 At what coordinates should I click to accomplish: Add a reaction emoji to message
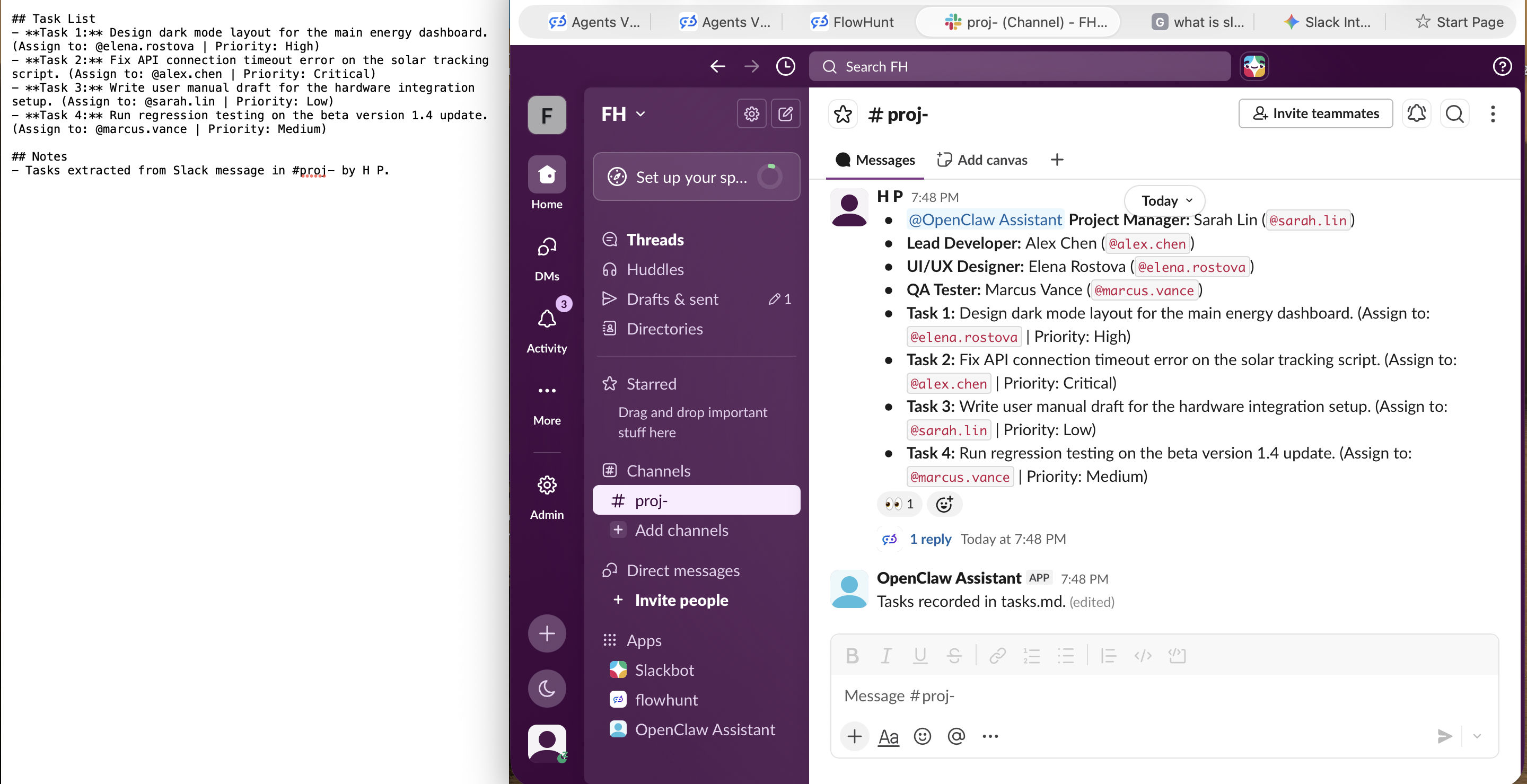944,504
